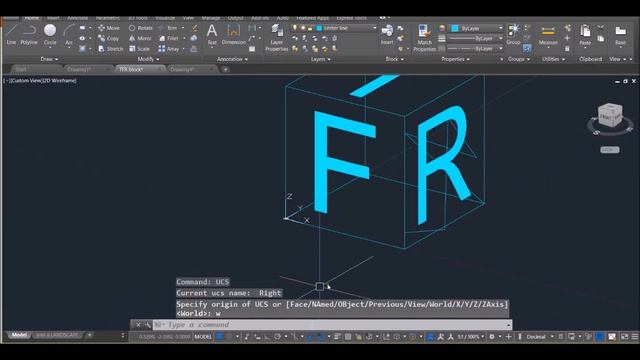Click the Copy tool
This screenshot has height=360, width=640.
(x=109, y=38)
